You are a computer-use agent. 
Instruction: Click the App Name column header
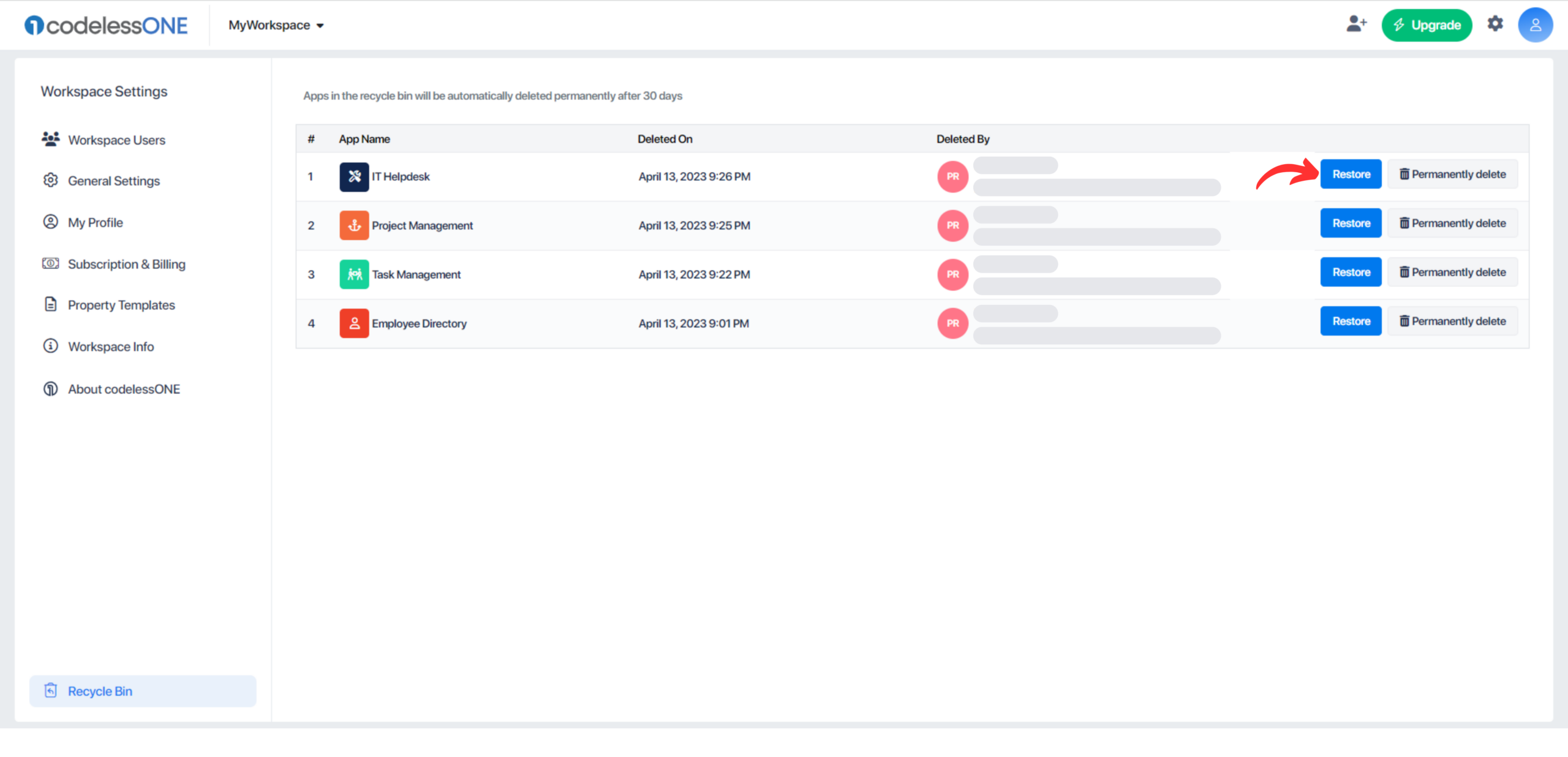click(364, 139)
